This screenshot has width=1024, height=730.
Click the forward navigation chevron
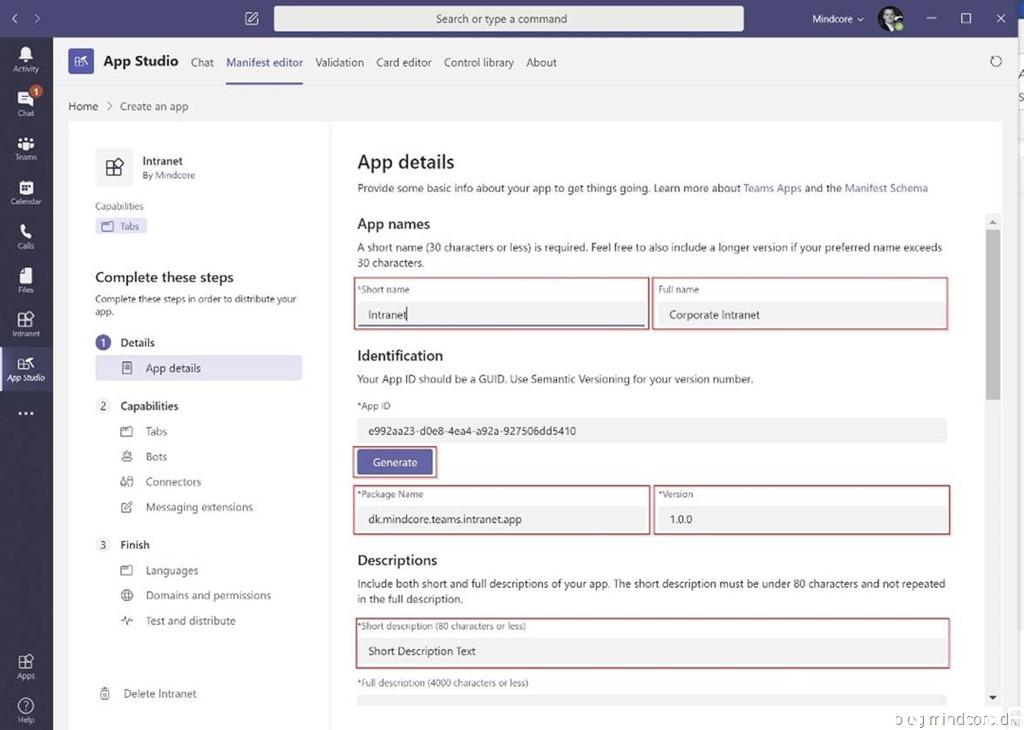37,18
